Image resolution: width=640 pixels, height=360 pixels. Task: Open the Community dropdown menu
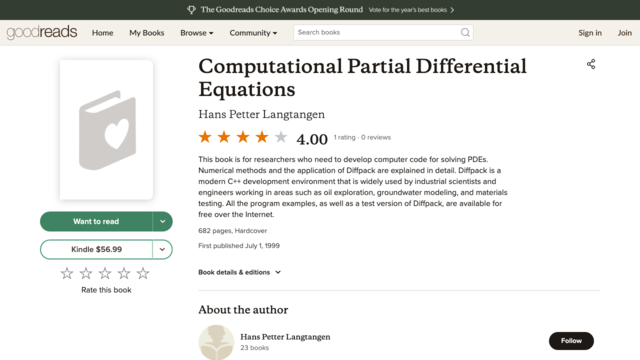[253, 33]
